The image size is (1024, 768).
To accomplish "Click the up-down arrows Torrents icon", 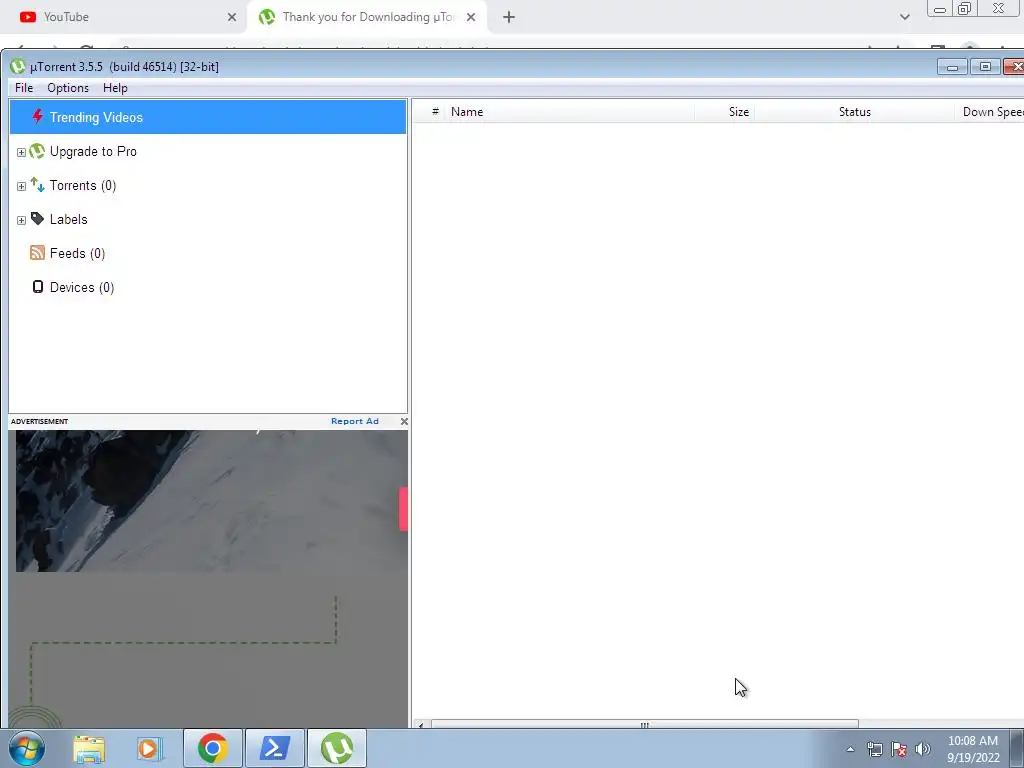I will (37, 185).
